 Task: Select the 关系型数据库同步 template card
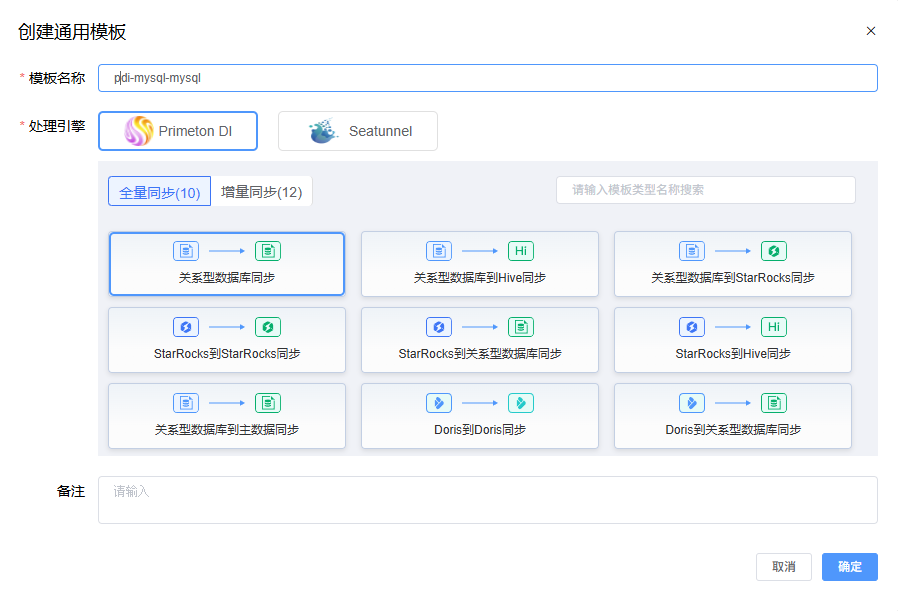coord(227,265)
